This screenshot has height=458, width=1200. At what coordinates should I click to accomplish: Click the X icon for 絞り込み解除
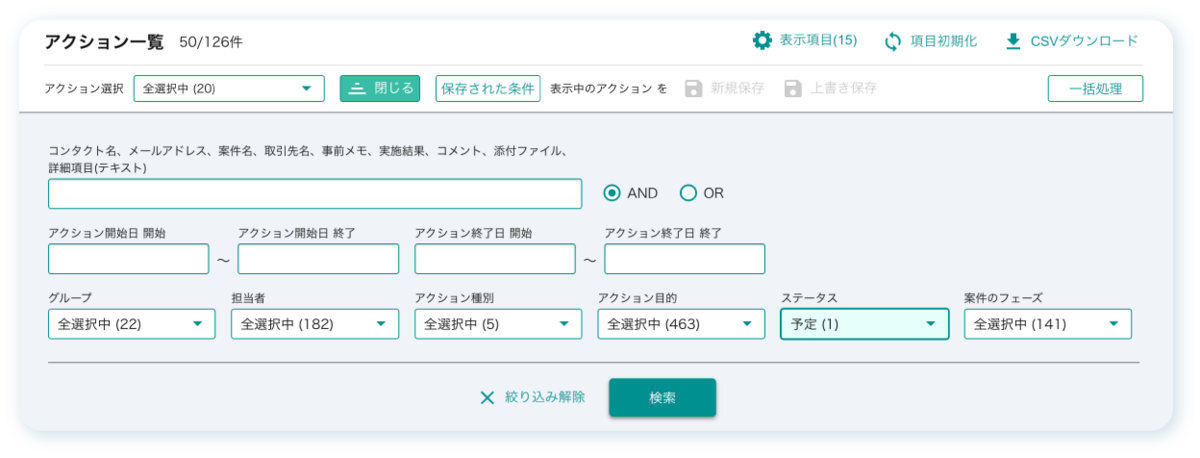[487, 398]
